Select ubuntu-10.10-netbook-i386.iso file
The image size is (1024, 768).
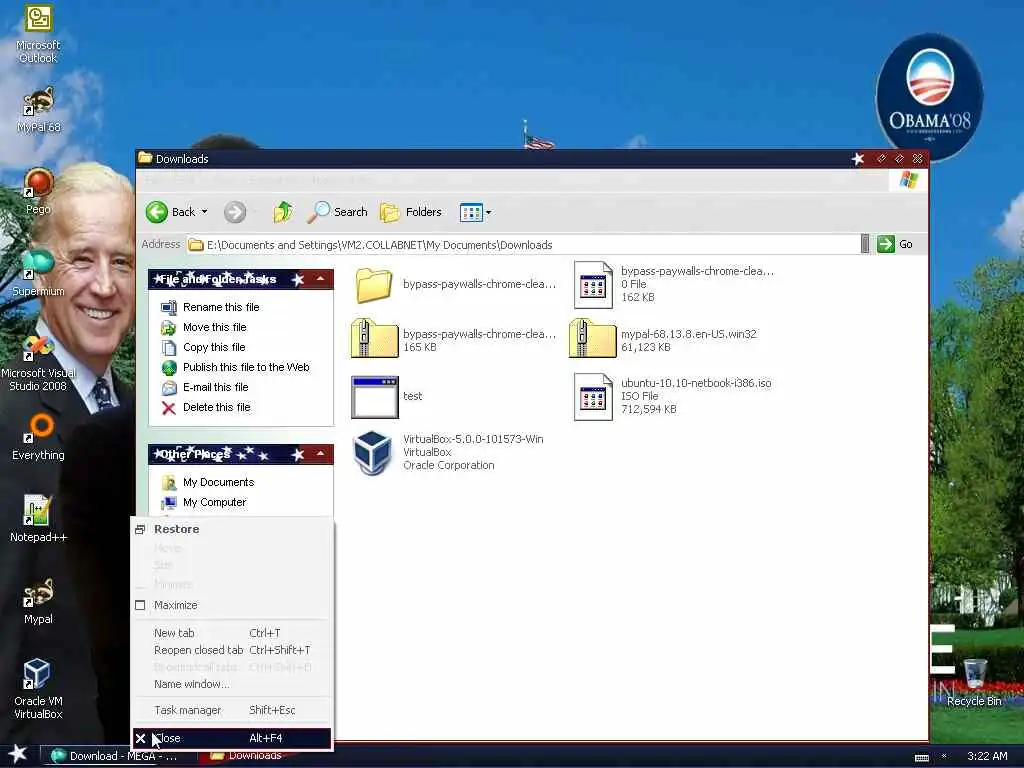[672, 396]
